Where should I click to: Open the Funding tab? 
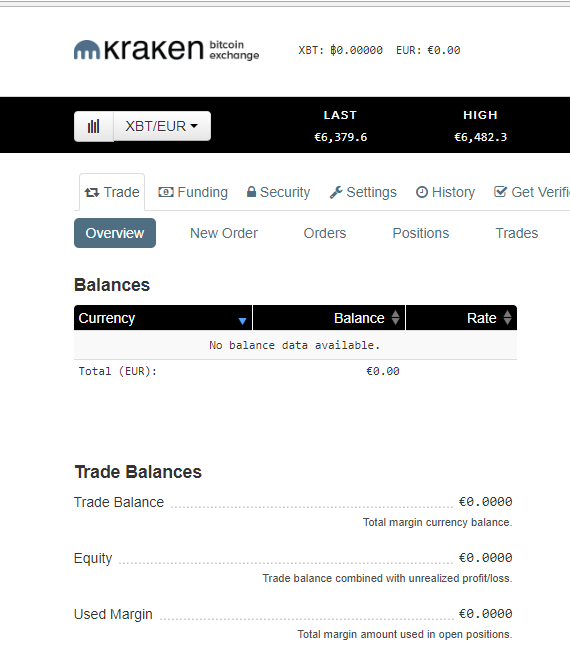click(193, 192)
